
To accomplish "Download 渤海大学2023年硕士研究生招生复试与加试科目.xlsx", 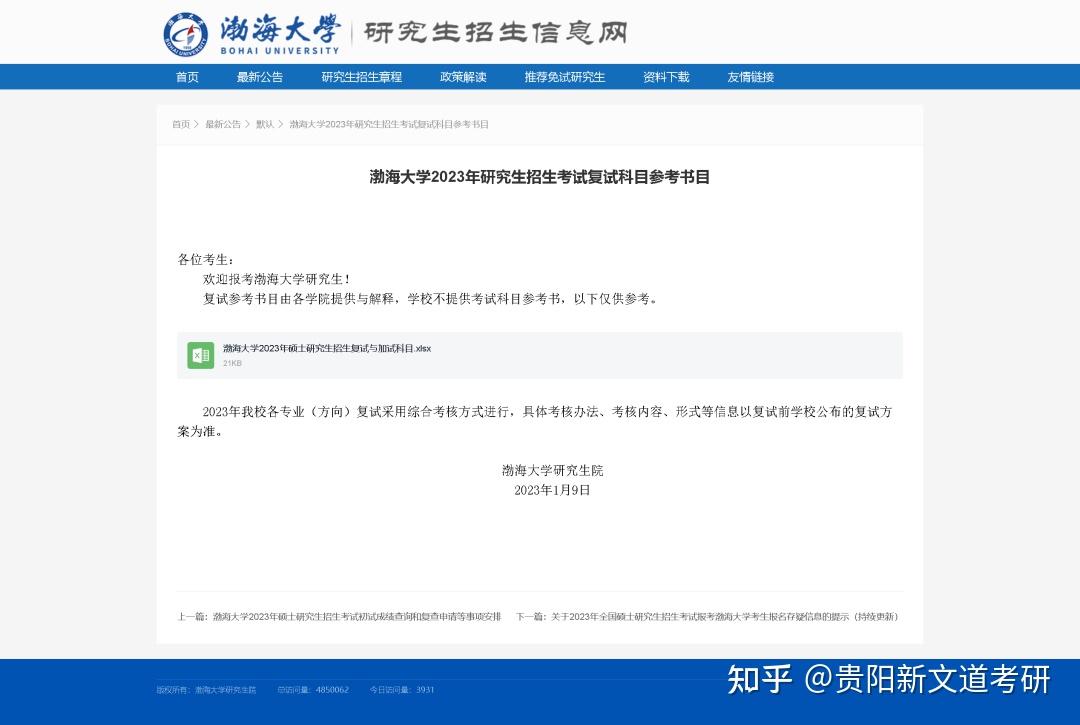I will [x=326, y=350].
